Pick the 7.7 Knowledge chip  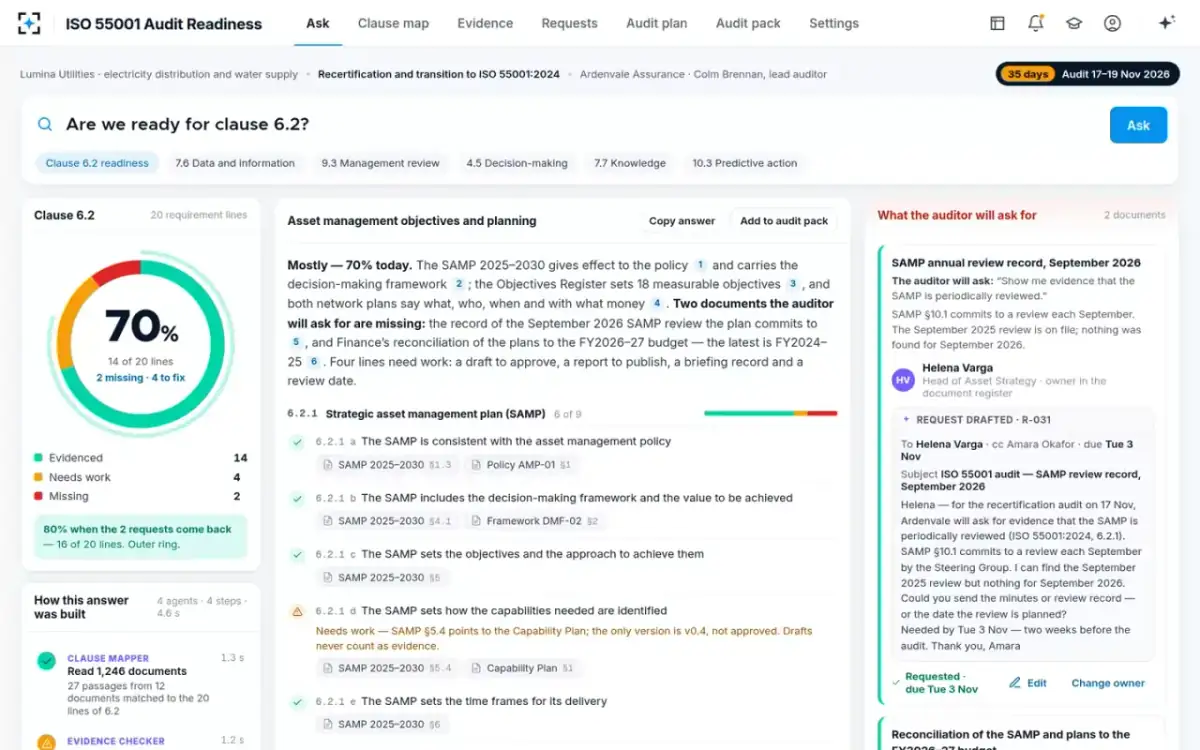(x=630, y=163)
